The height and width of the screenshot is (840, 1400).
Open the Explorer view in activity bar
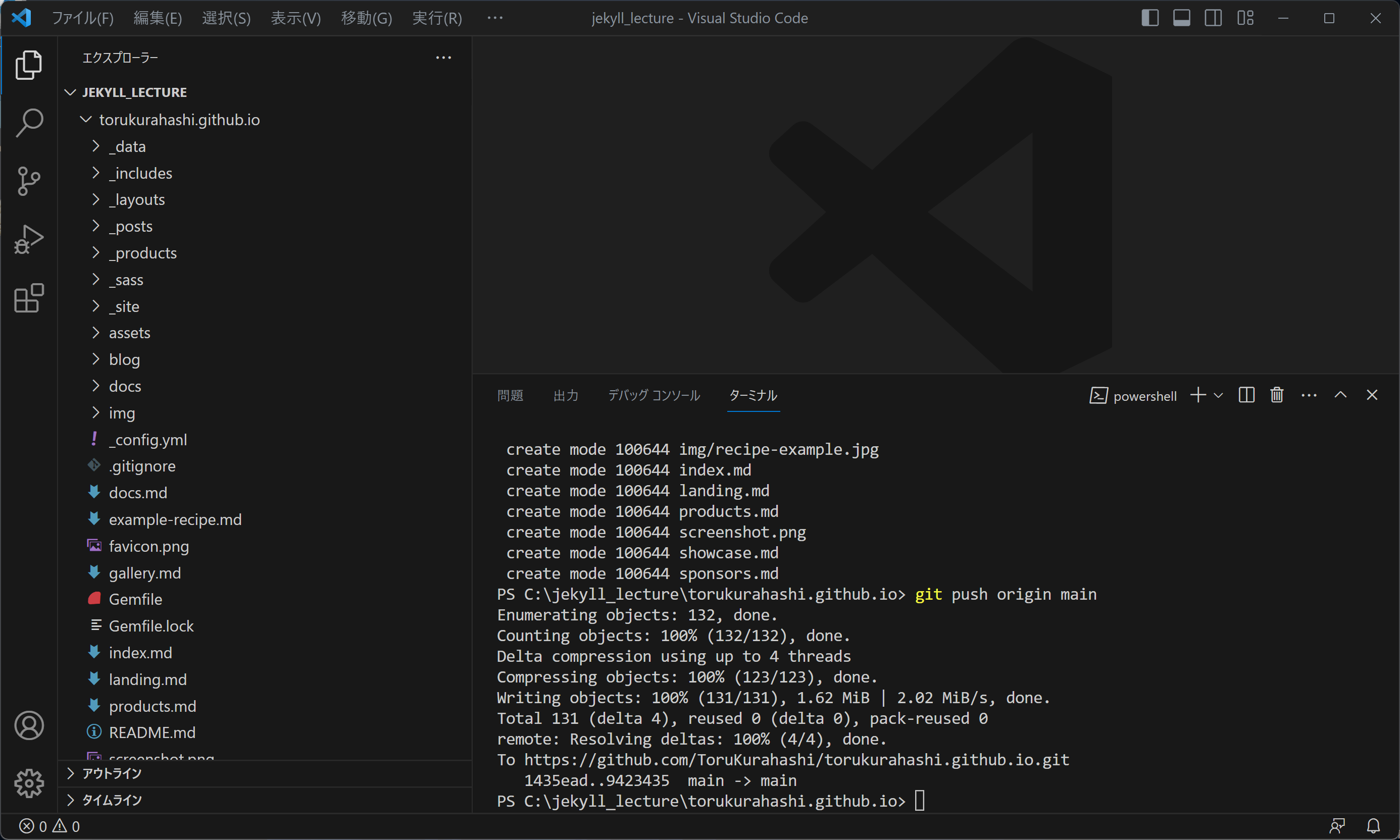[x=29, y=65]
